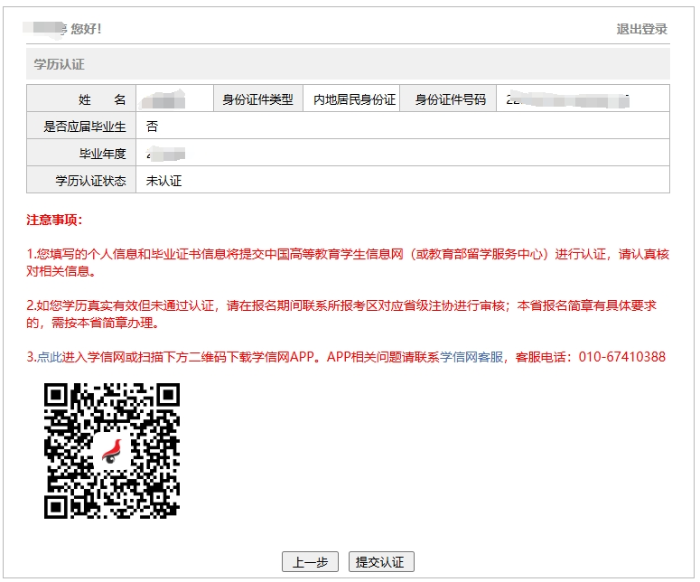The height and width of the screenshot is (582, 700).
Task: Open the 点此 link to 学信网
Action: point(49,357)
